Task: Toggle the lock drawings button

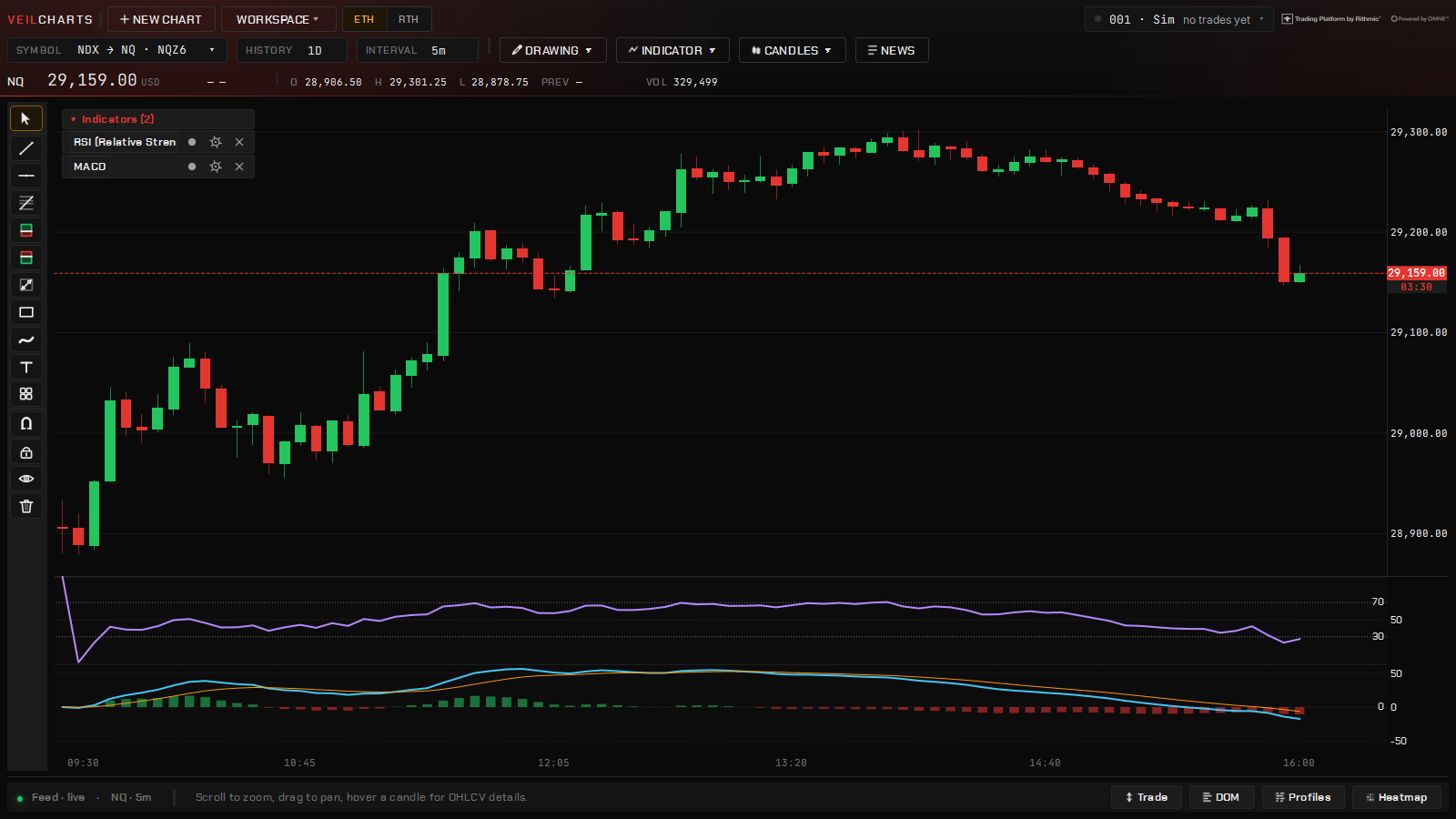Action: (25, 452)
